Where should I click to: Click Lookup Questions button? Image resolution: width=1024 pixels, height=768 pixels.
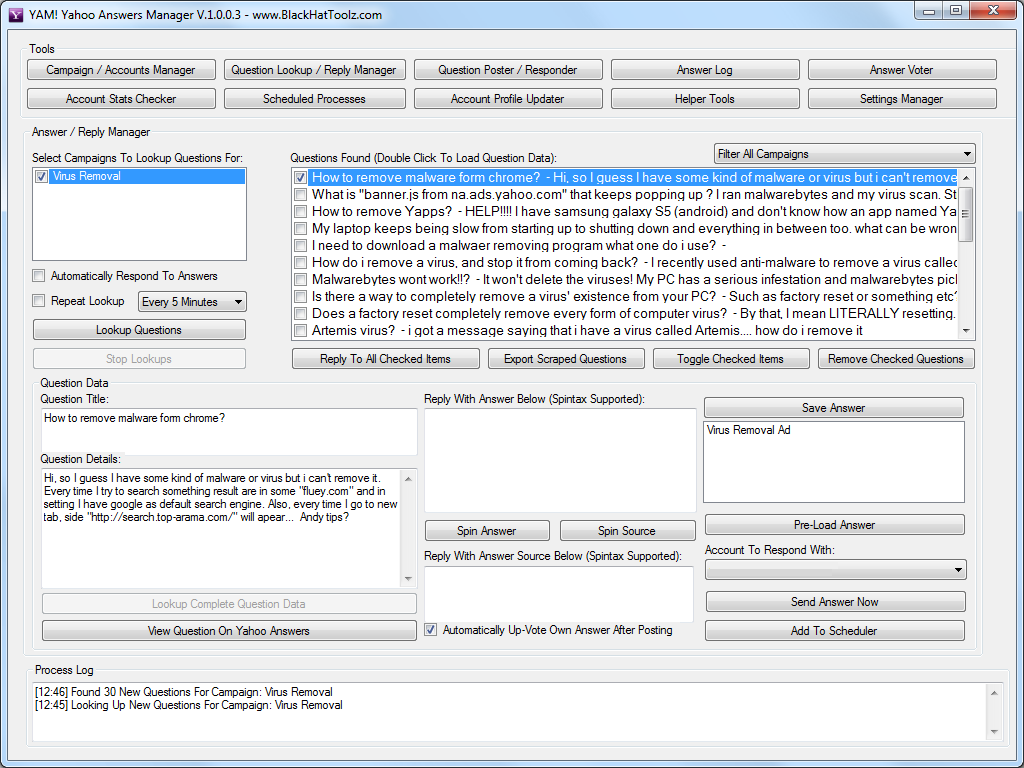[139, 330]
